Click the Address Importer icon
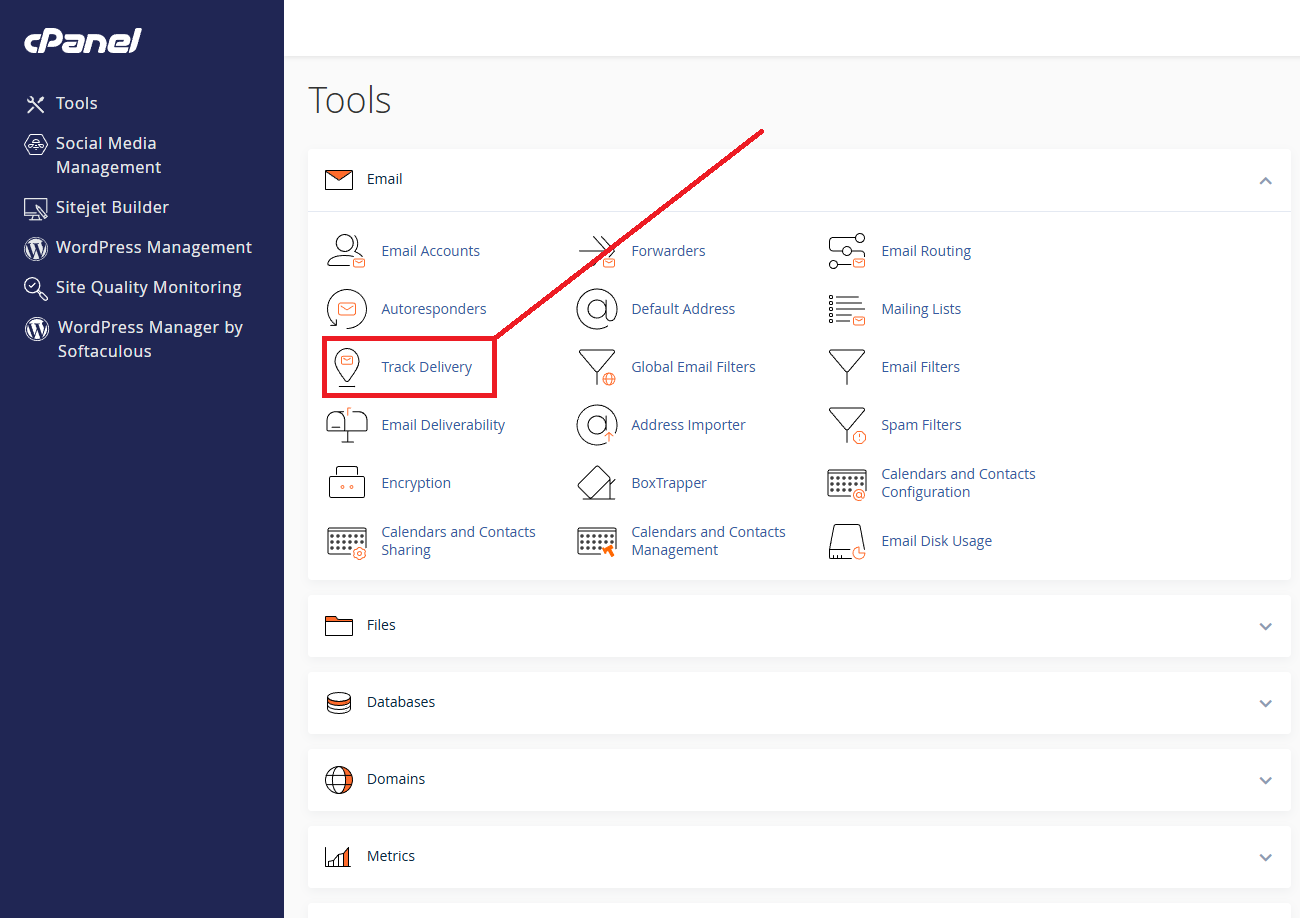 pos(597,425)
